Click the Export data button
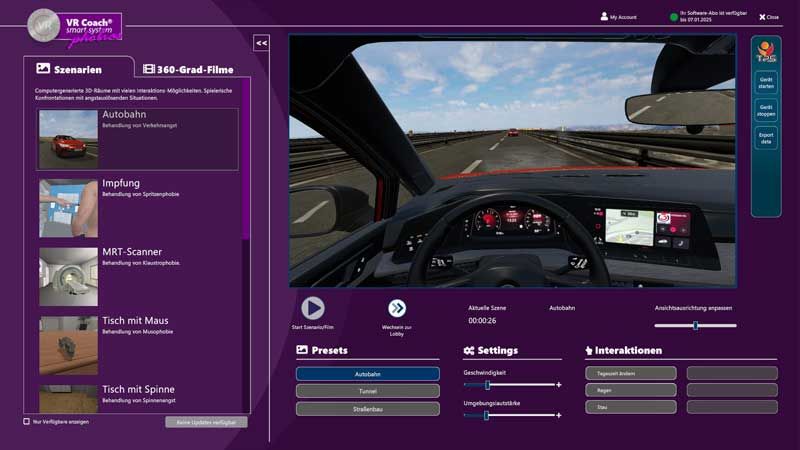 coord(766,138)
